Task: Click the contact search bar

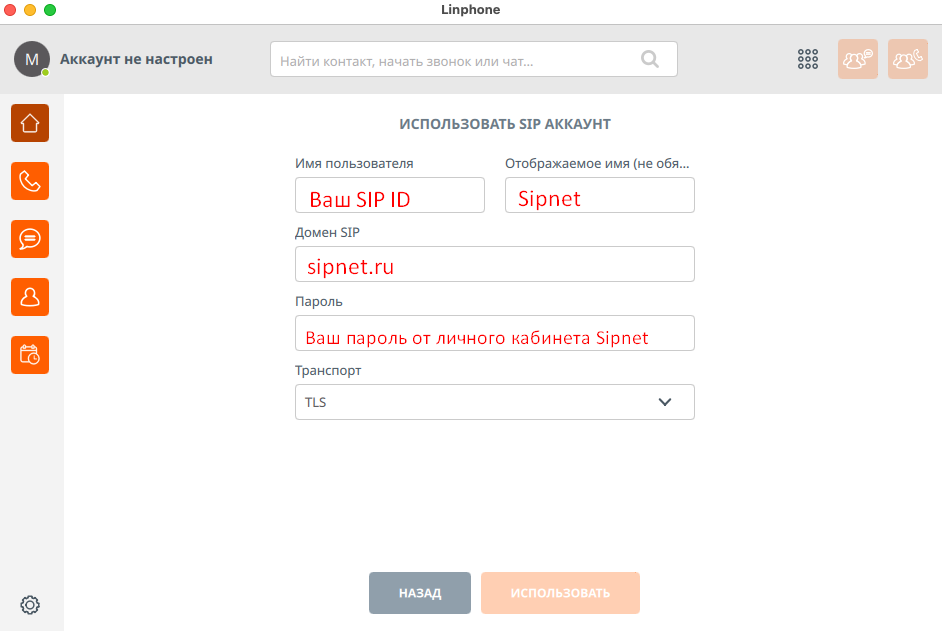Action: pyautogui.click(x=455, y=60)
